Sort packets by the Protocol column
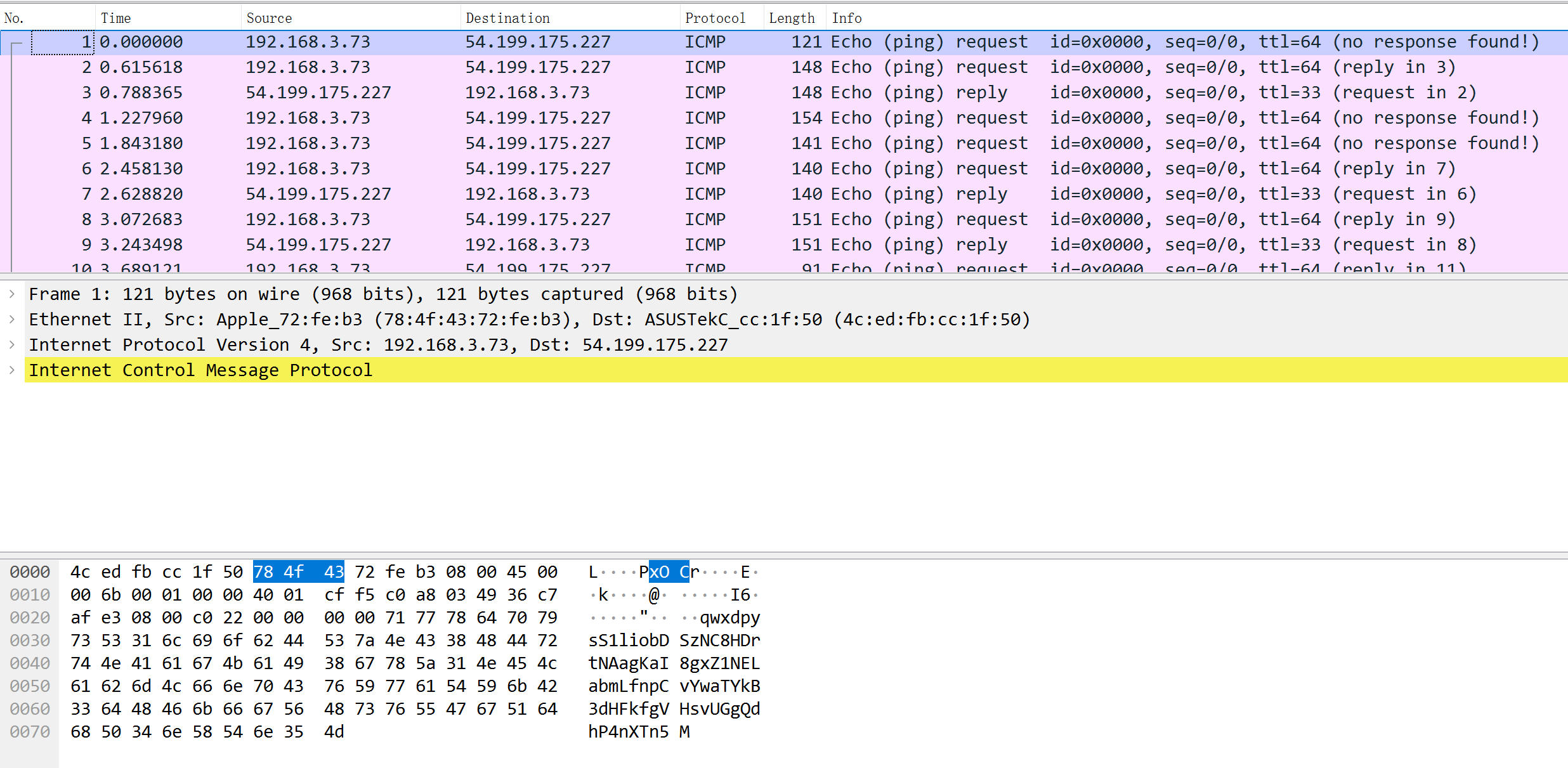This screenshot has height=768, width=1568. [x=715, y=17]
